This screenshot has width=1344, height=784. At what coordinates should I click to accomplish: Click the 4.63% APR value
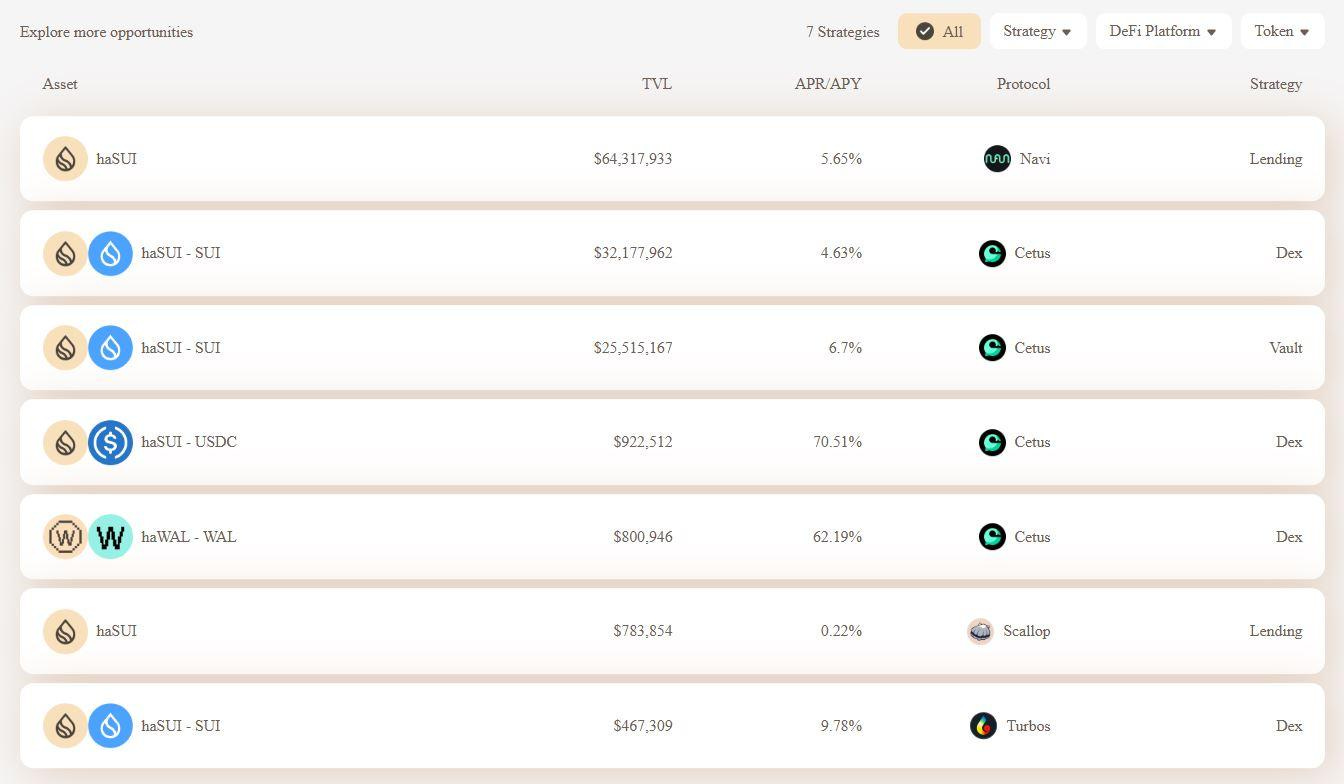[841, 253]
